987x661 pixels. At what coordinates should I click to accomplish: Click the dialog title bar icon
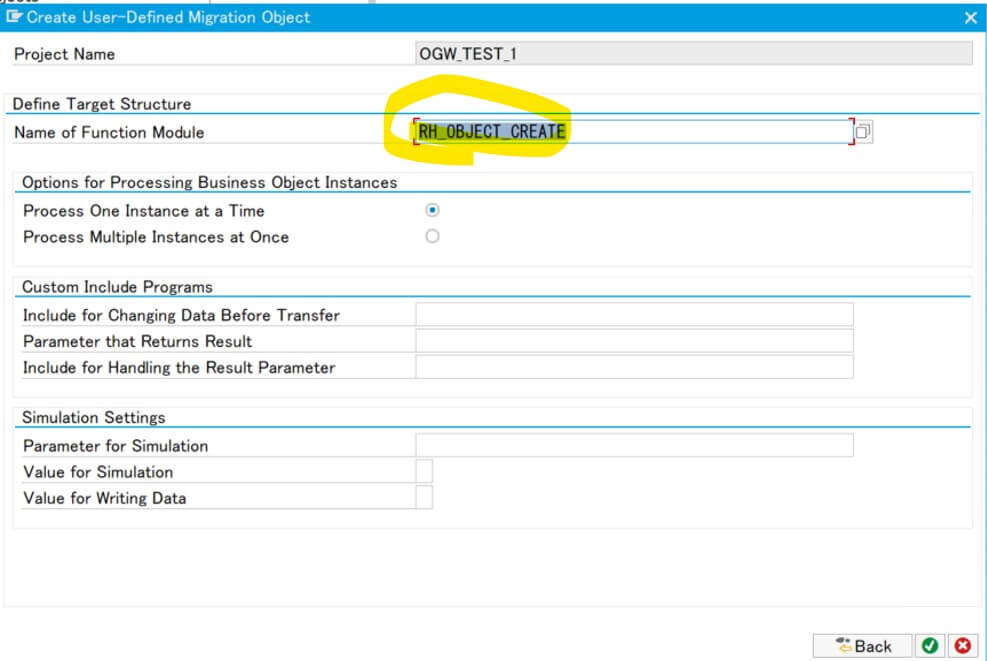coord(14,16)
